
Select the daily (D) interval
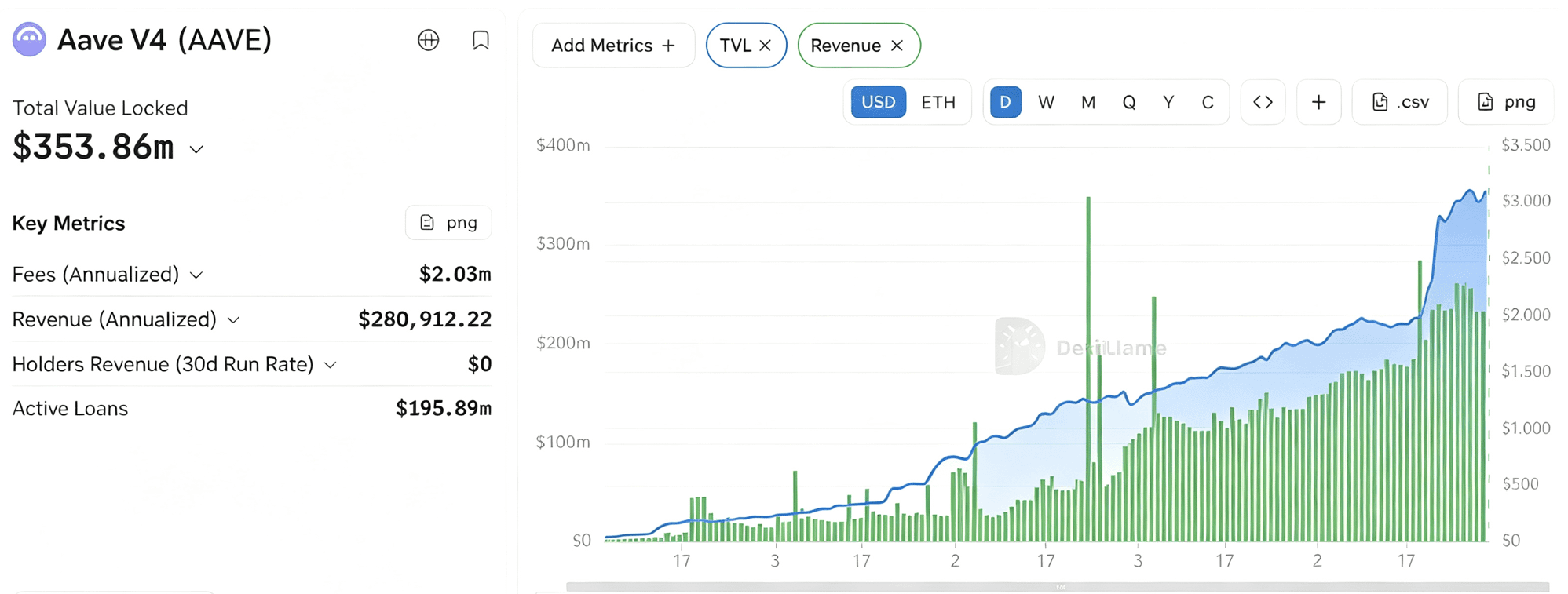1006,102
